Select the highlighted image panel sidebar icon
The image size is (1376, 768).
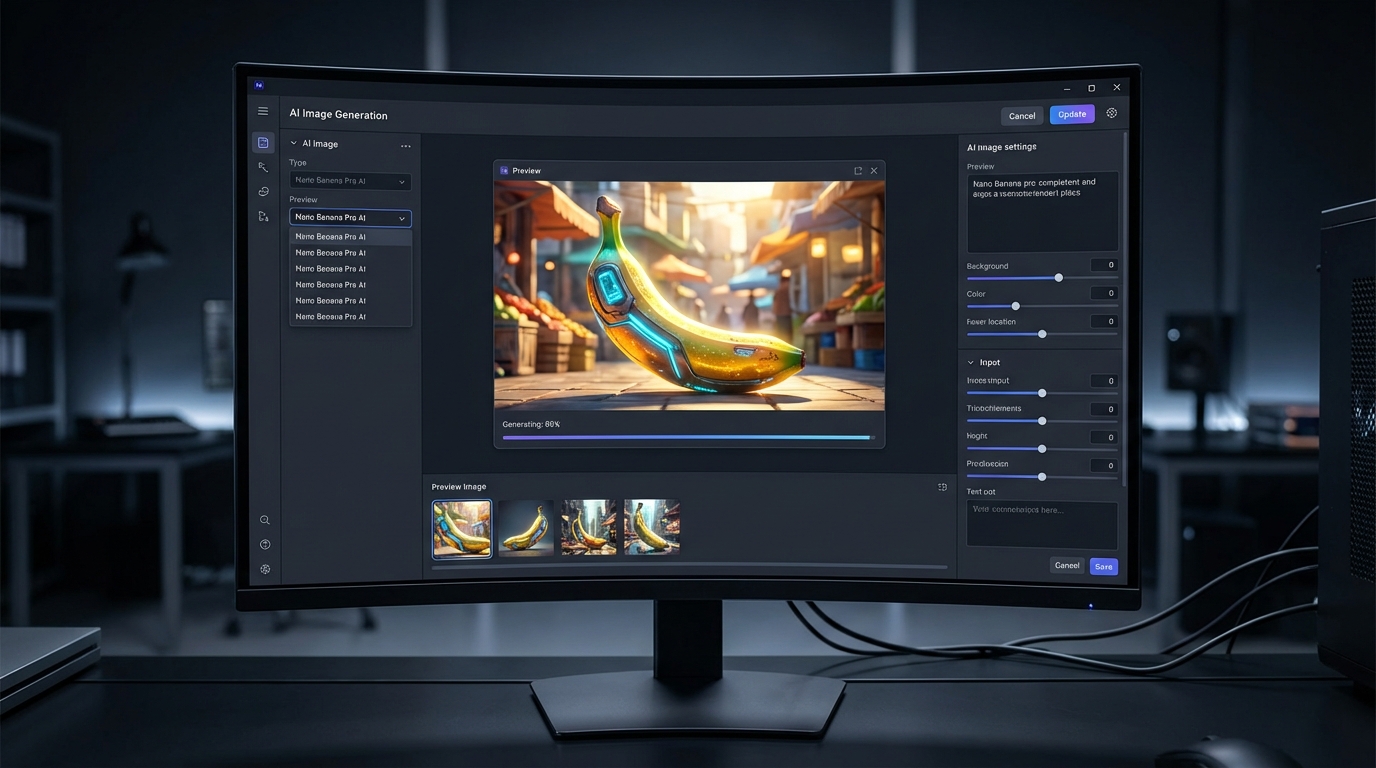(263, 143)
